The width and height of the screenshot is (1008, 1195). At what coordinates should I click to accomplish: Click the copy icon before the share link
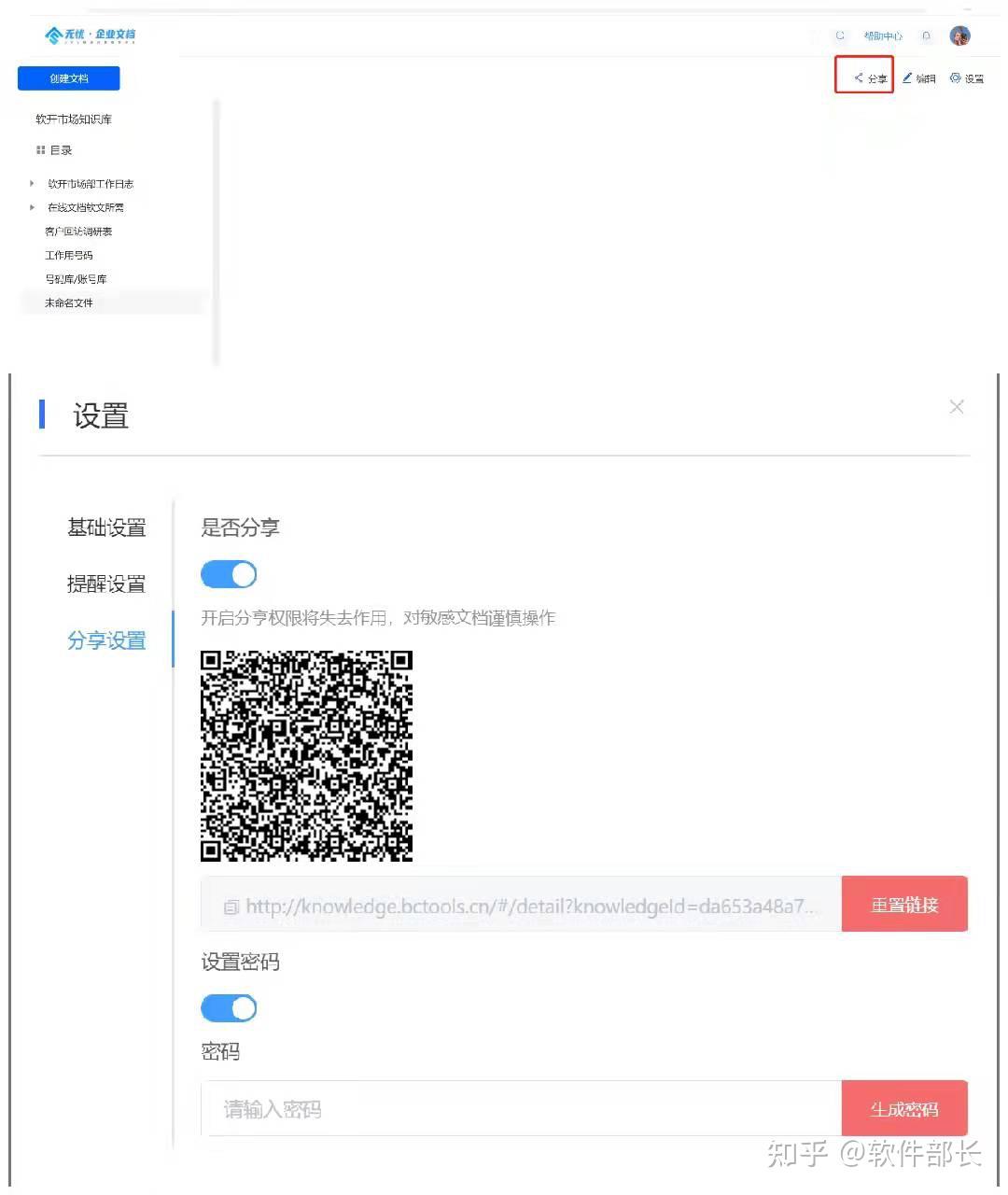coord(231,907)
